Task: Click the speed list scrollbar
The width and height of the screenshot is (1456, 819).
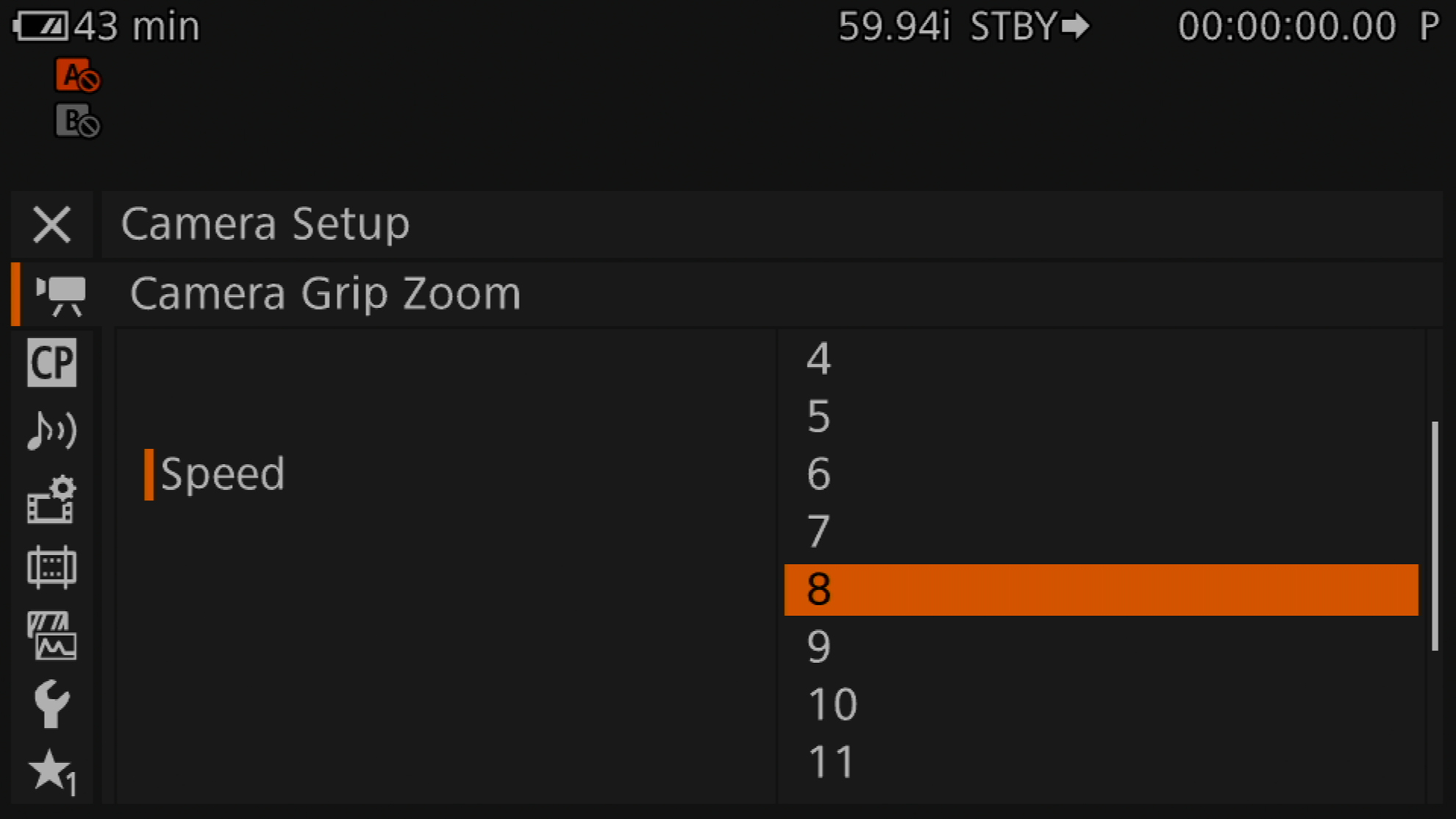Action: 1435,535
